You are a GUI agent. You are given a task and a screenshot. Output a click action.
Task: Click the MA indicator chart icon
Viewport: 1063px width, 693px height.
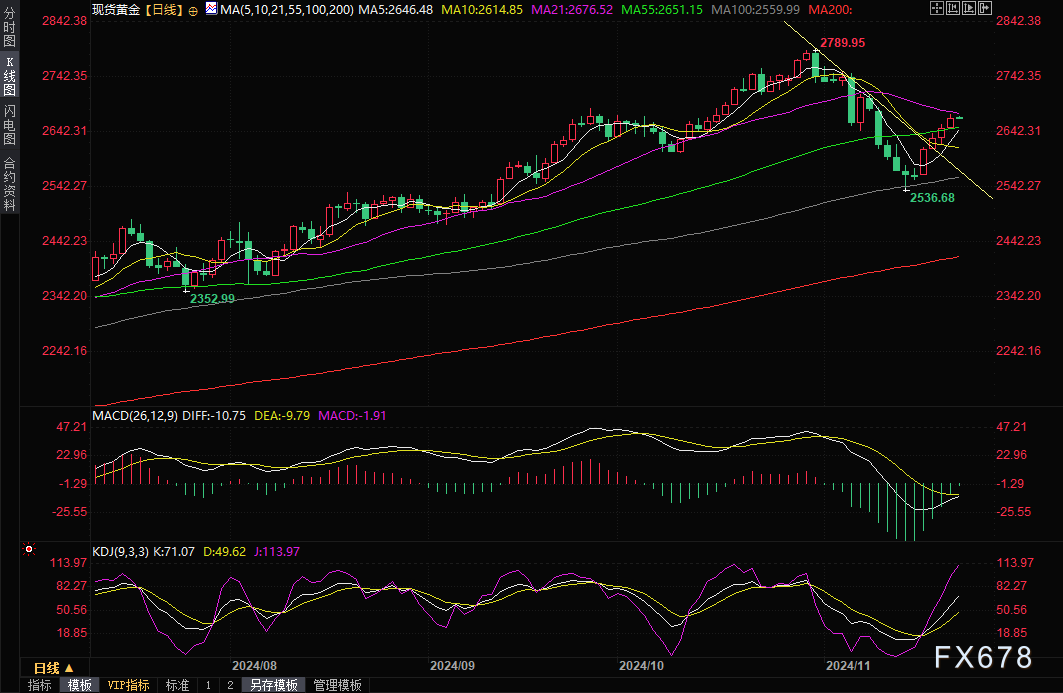(x=210, y=9)
